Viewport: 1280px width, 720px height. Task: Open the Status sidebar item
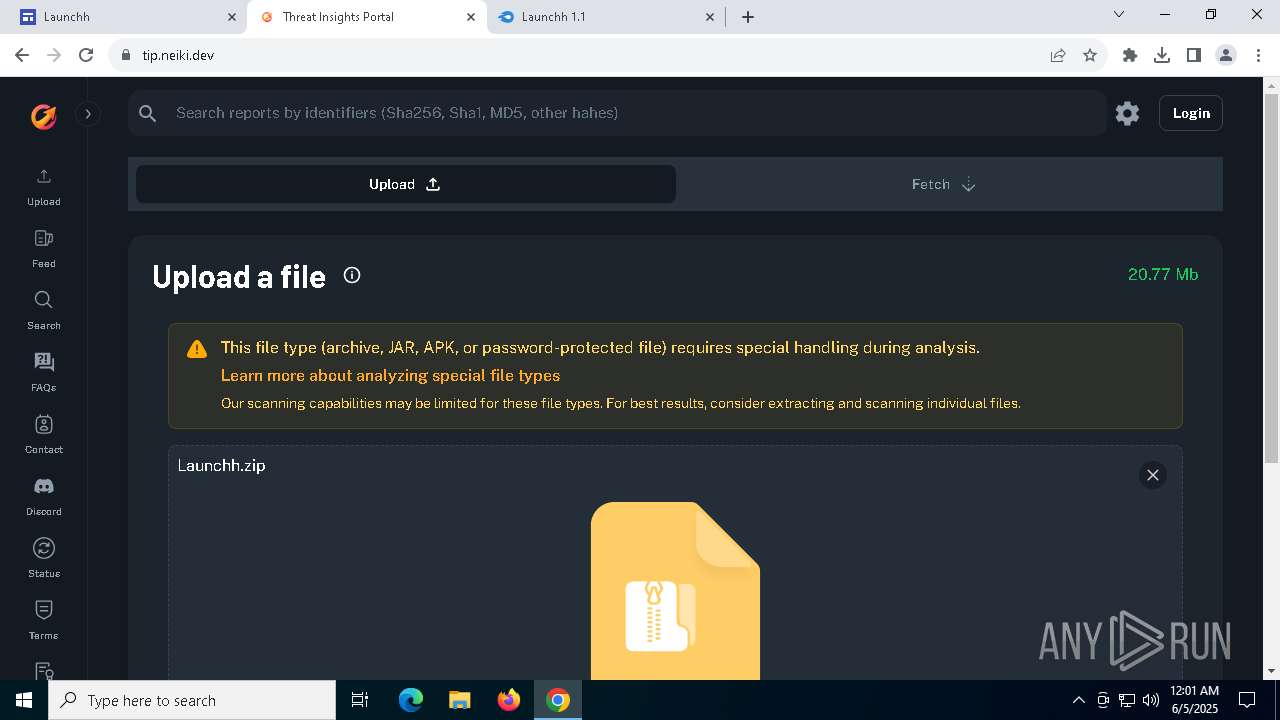tap(44, 559)
